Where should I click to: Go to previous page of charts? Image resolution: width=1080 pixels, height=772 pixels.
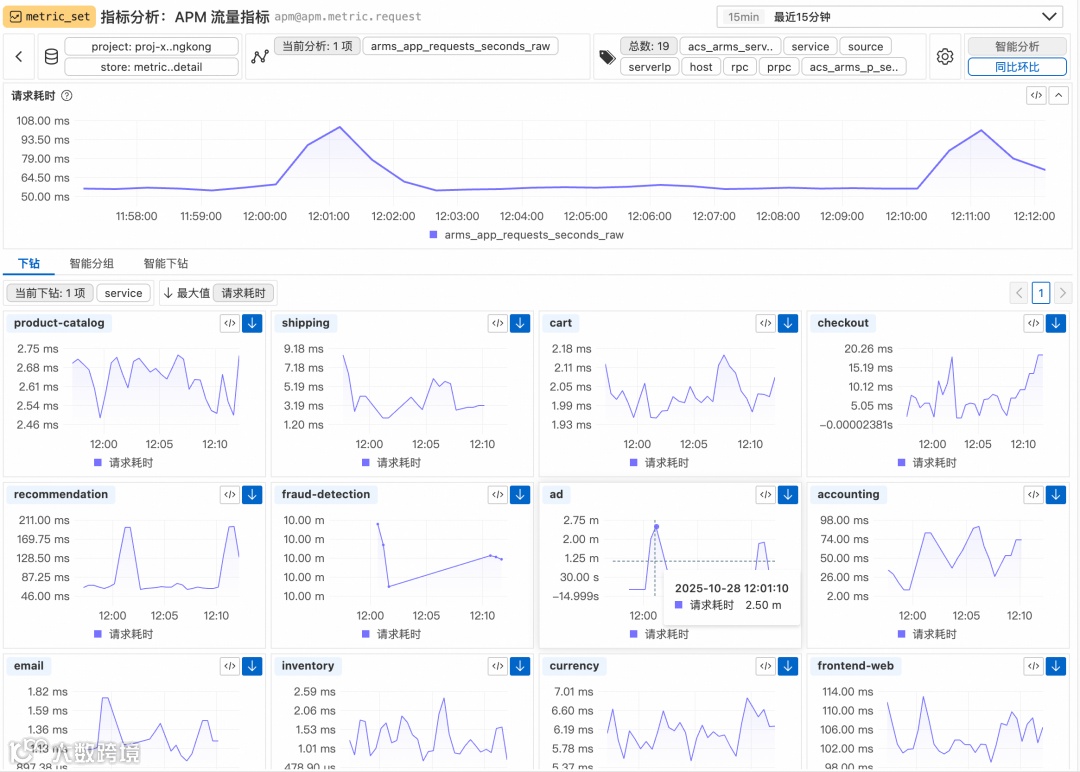[1019, 293]
